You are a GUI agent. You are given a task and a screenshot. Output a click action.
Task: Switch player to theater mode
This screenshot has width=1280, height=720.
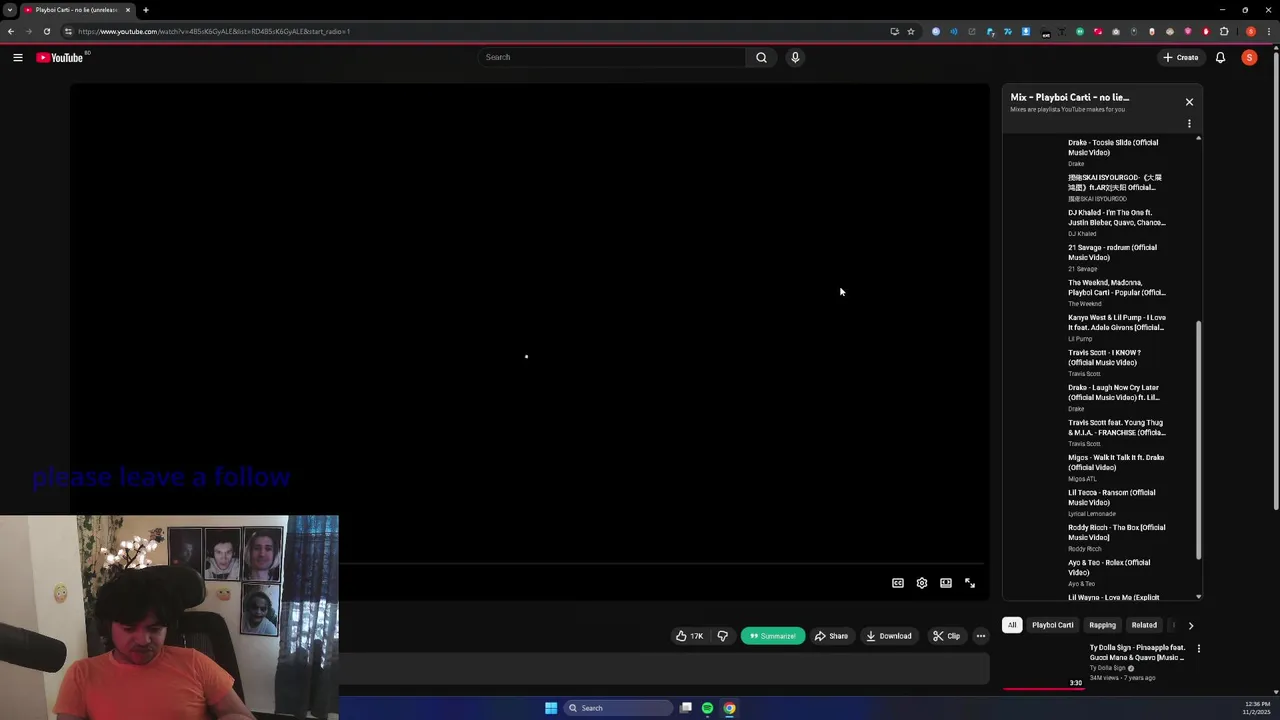946,583
